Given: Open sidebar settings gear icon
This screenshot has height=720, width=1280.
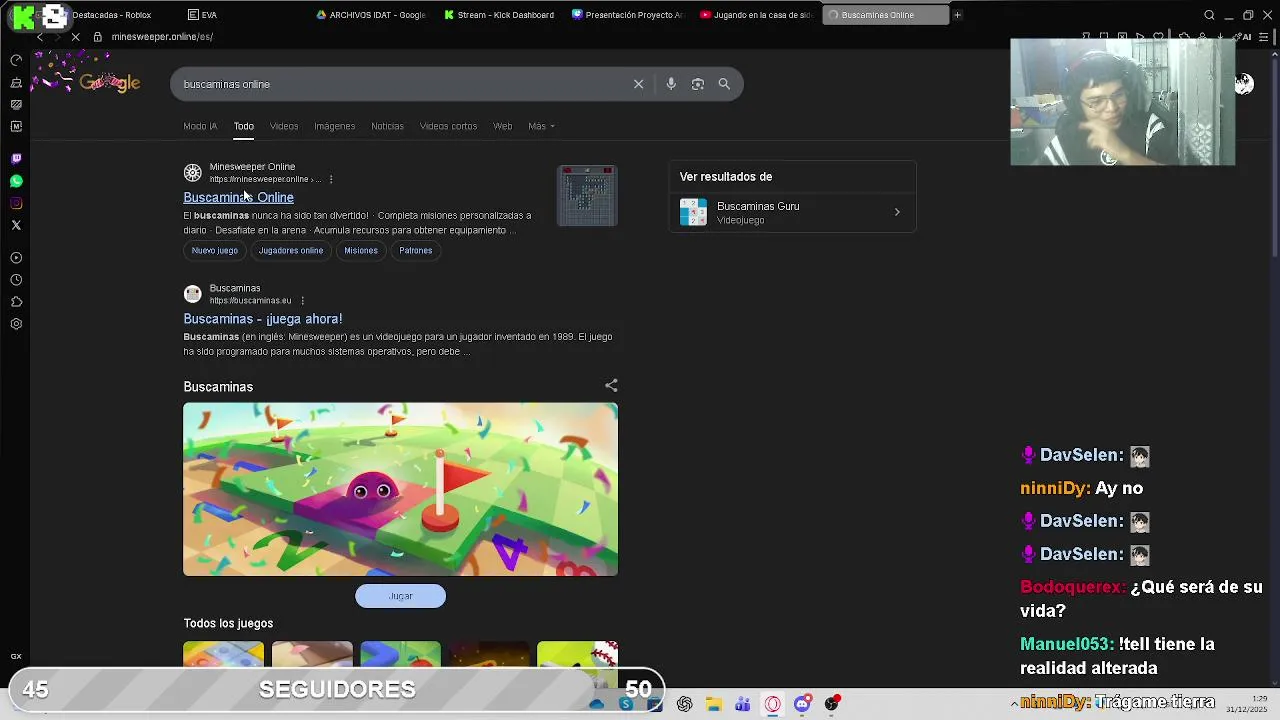Looking at the screenshot, I should pos(16,324).
